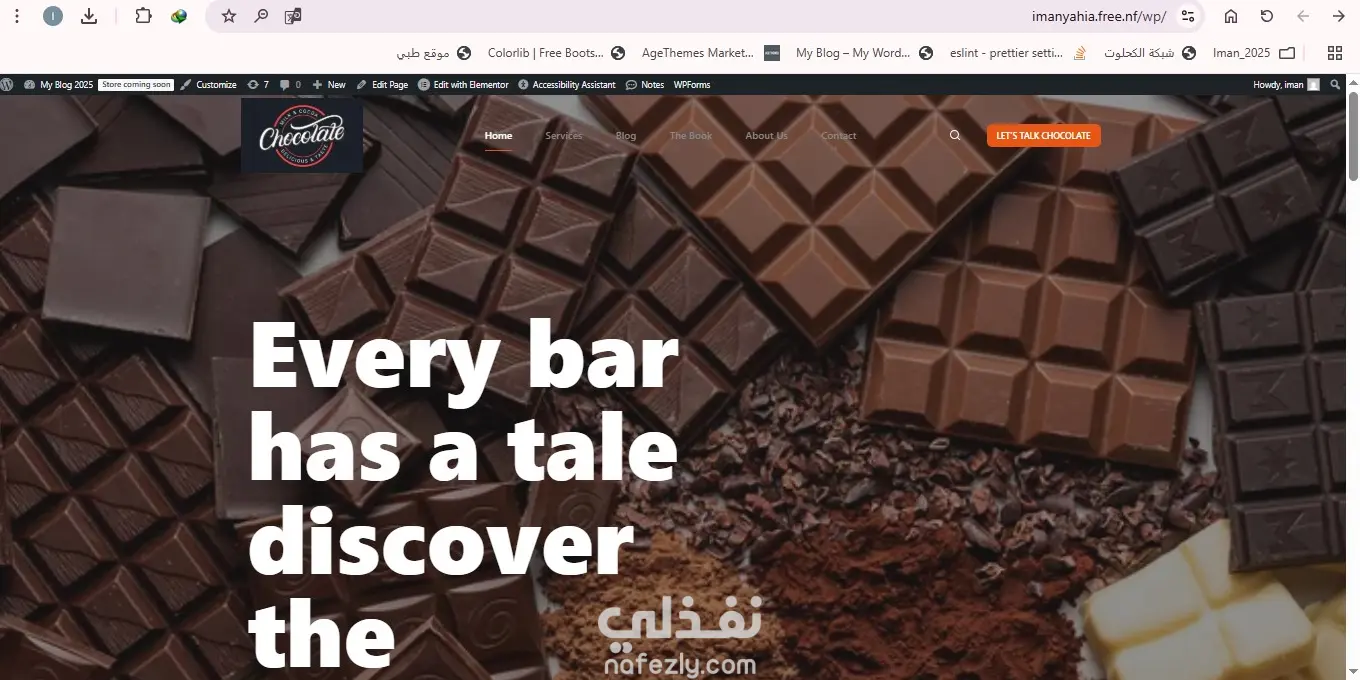
Task: Click the Chocolate site logo
Action: tap(302, 135)
